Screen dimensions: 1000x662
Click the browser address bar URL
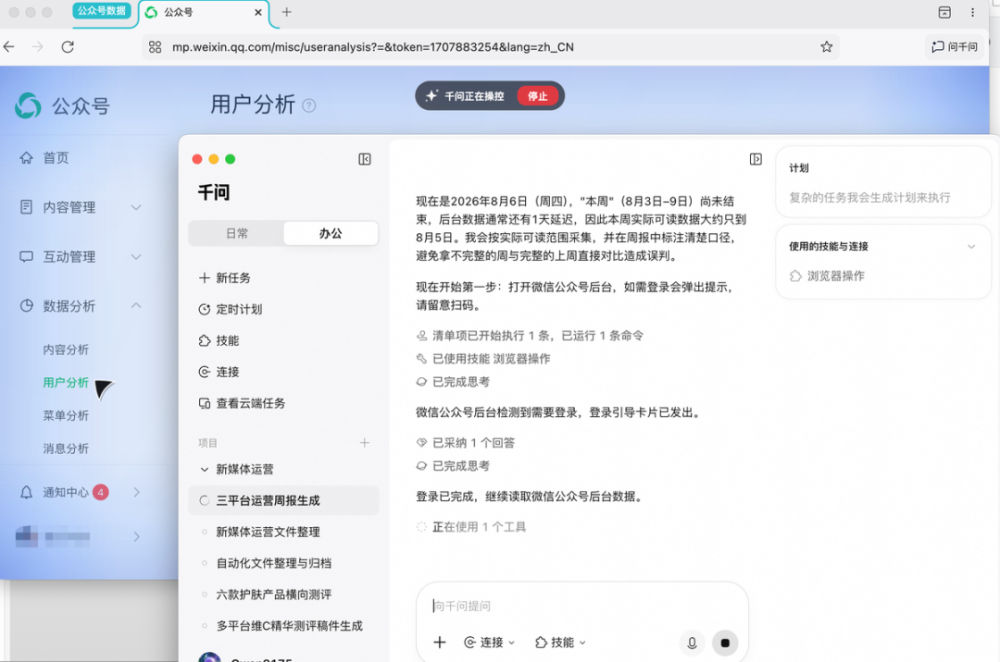[x=373, y=47]
